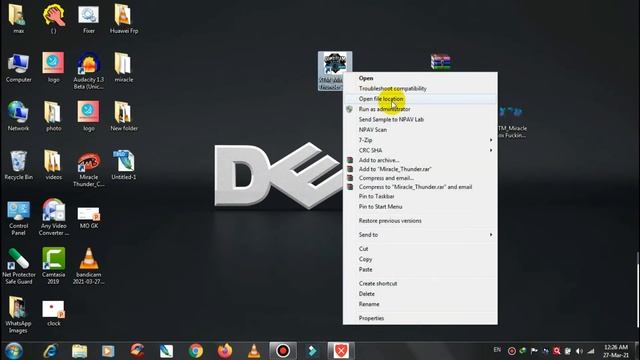
Task: Choose Pin to Taskbar
Action: (420, 196)
